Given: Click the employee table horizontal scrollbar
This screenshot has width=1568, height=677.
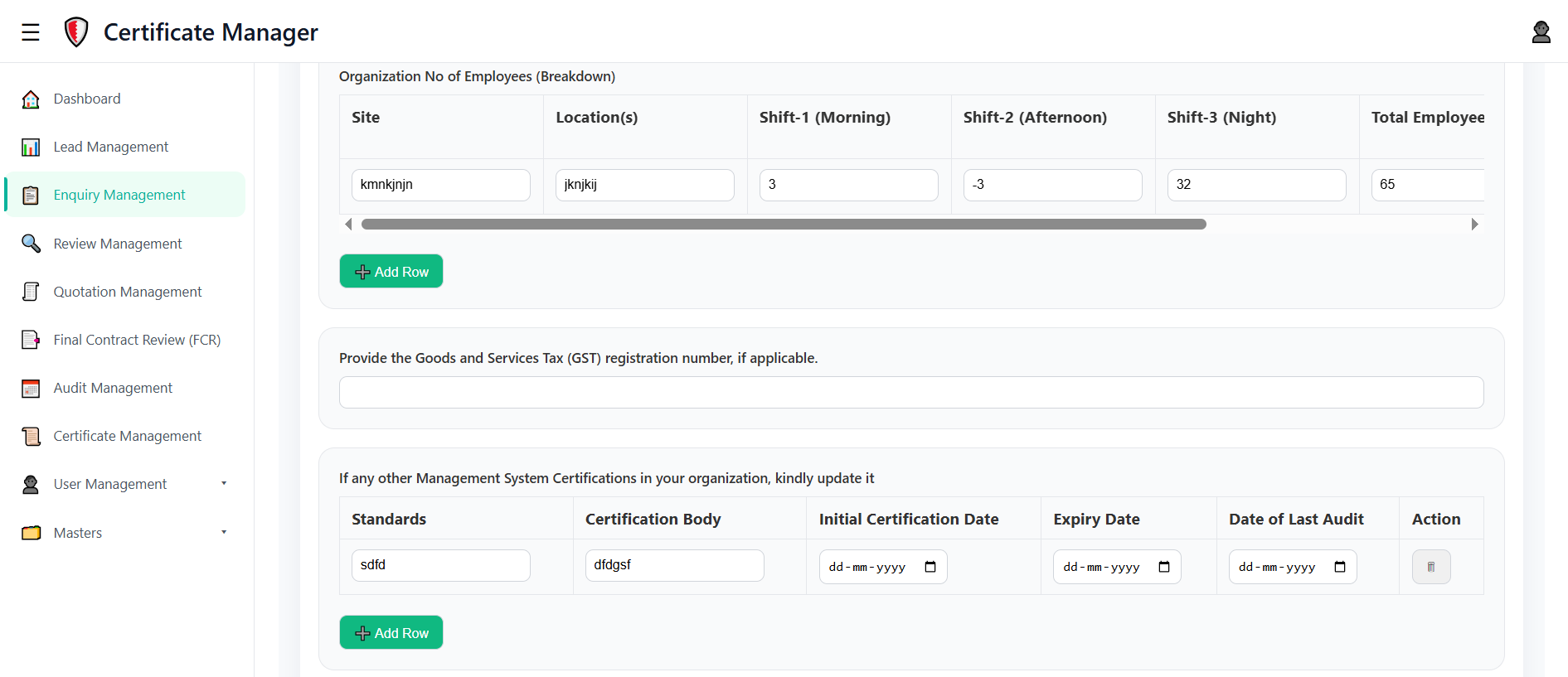Looking at the screenshot, I should coord(784,225).
